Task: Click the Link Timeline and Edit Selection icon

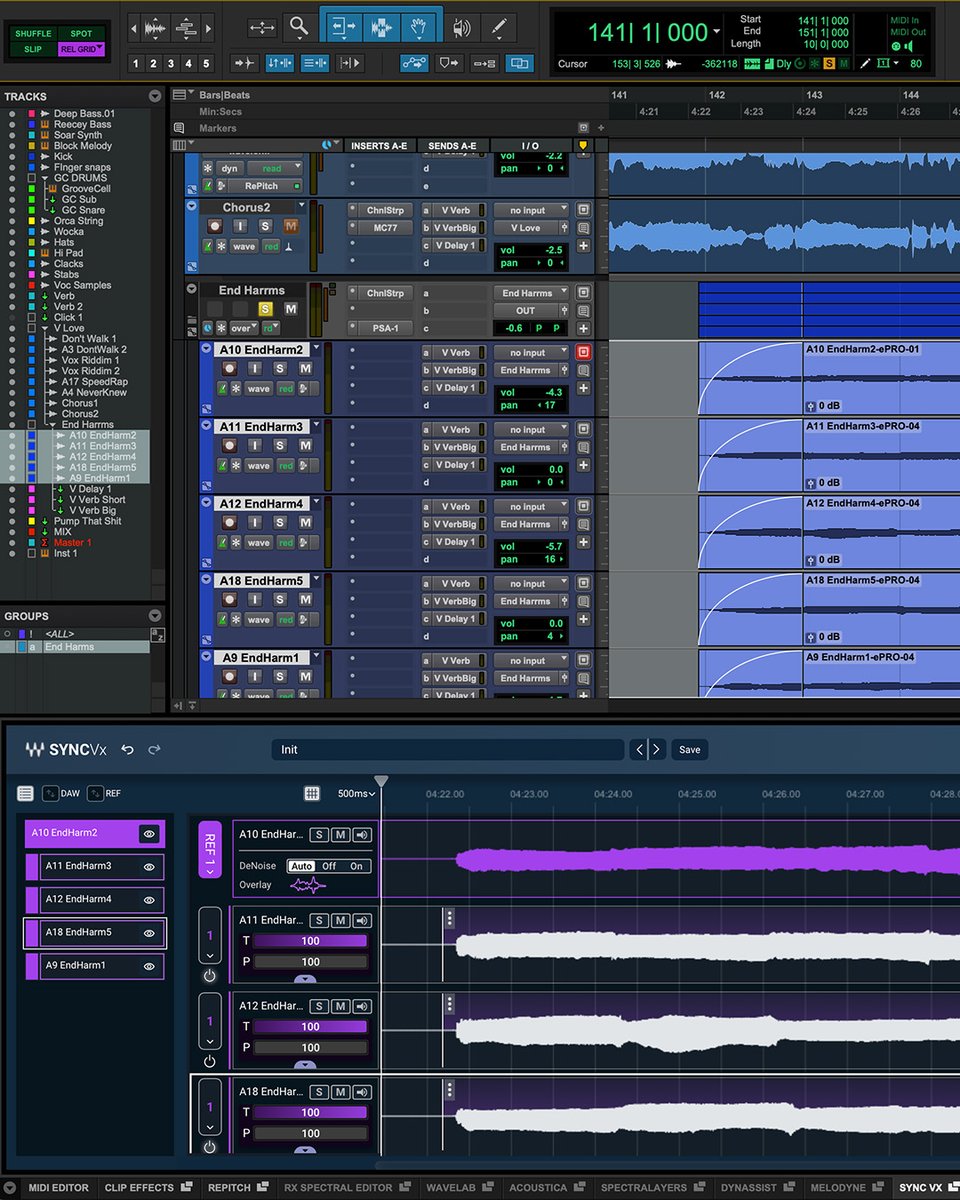Action: (279, 63)
